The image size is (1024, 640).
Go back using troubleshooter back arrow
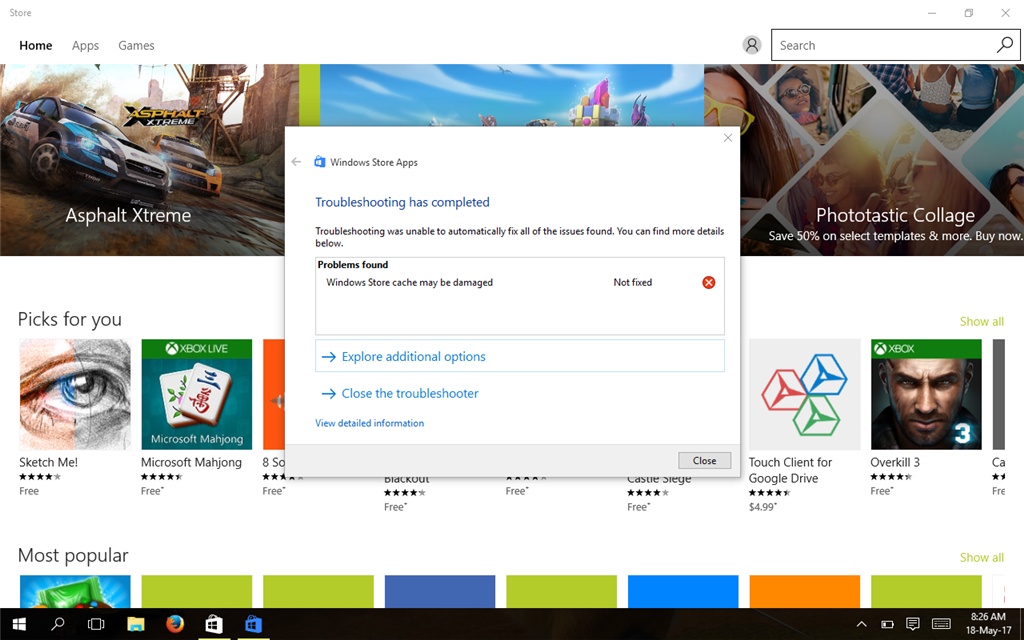(296, 162)
